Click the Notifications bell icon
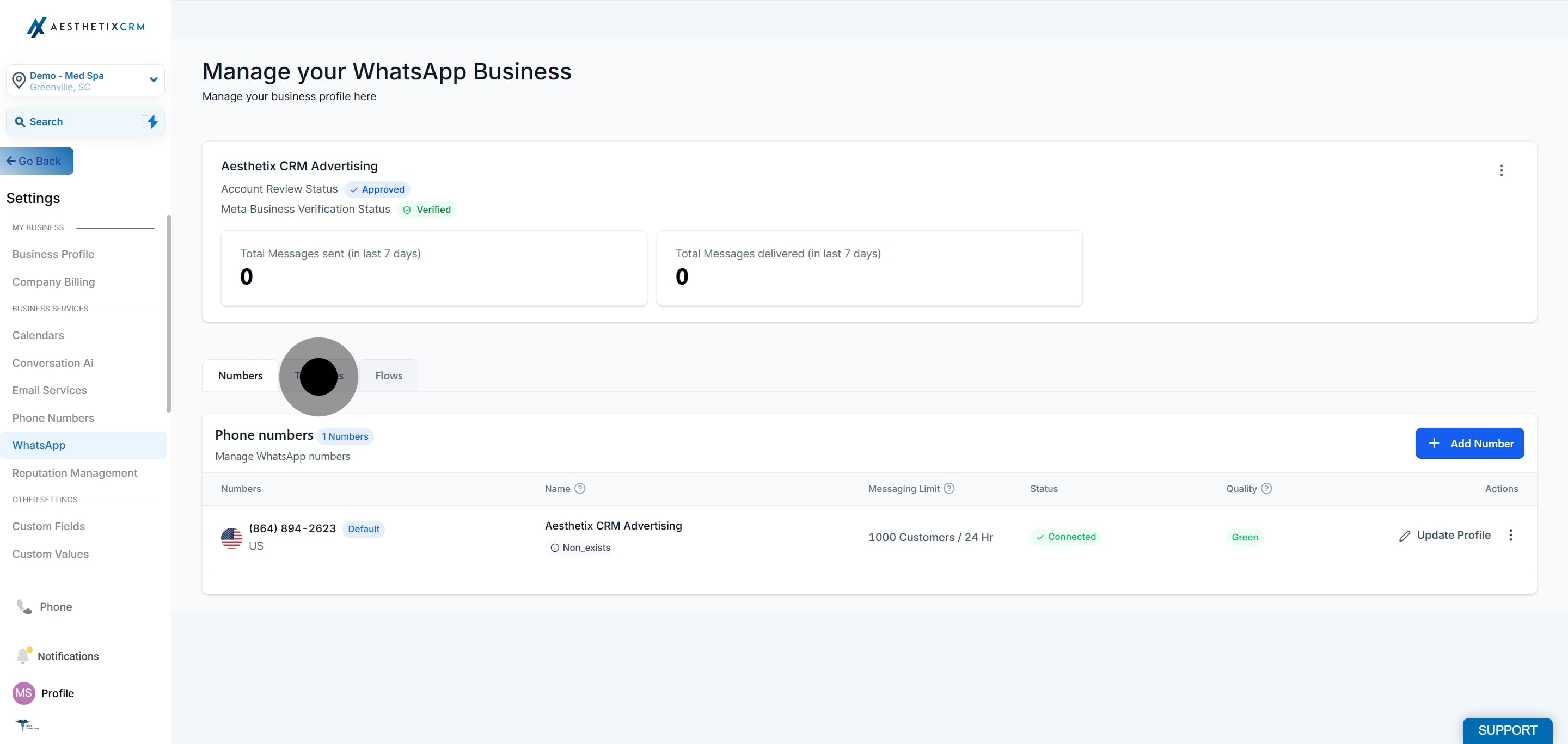The height and width of the screenshot is (744, 1568). coord(23,656)
